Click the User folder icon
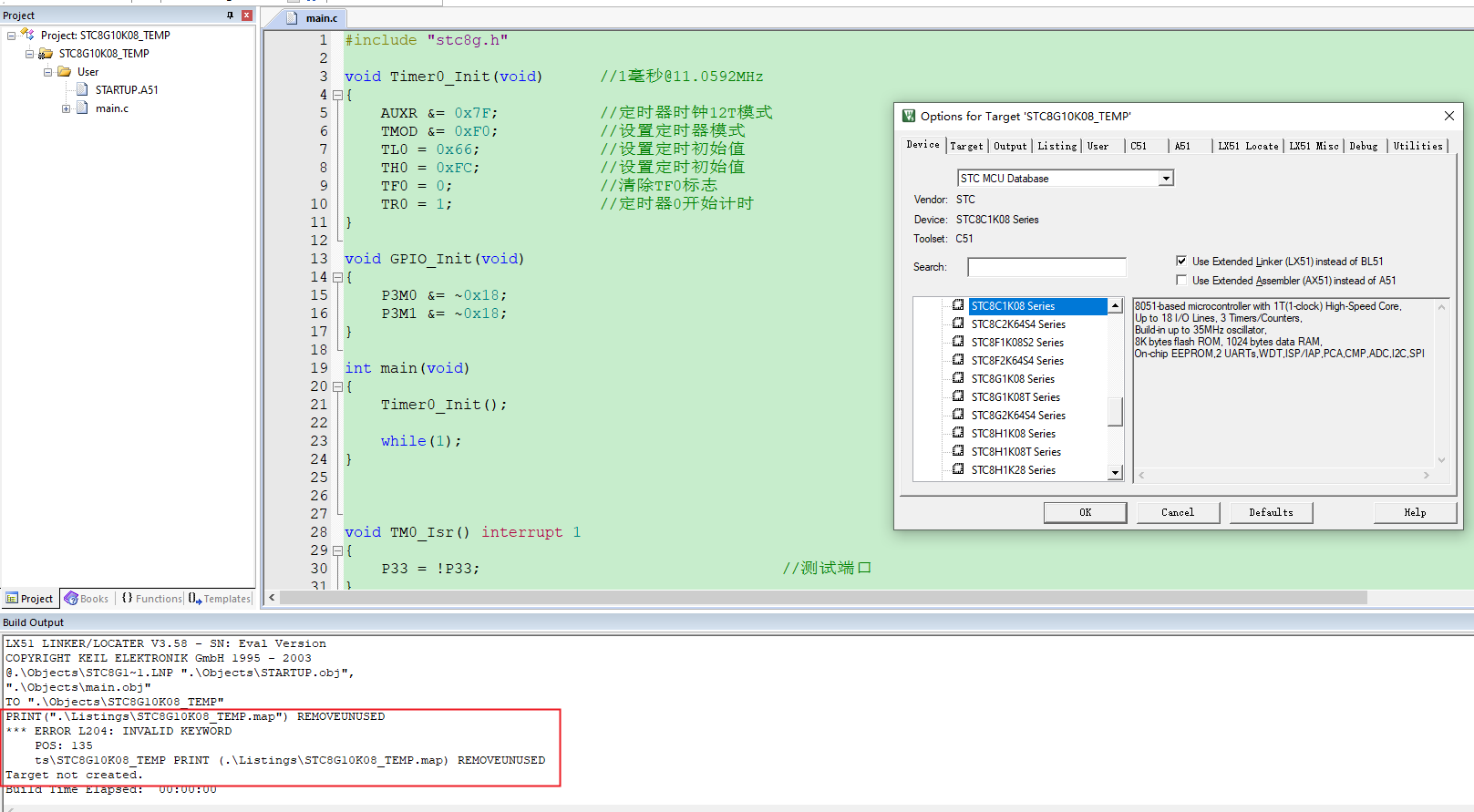 coord(65,71)
